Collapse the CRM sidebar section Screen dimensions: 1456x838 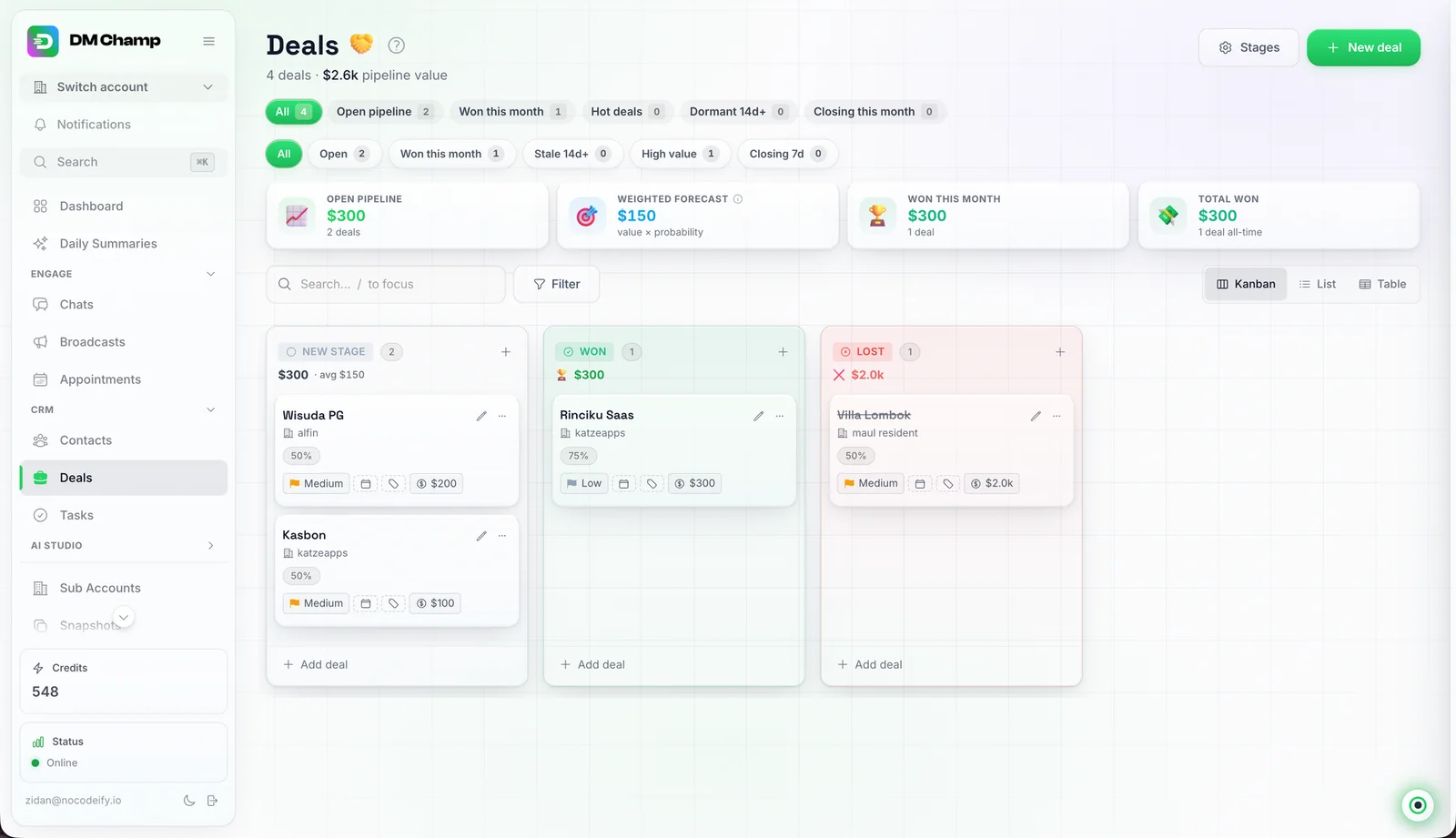[x=210, y=410]
